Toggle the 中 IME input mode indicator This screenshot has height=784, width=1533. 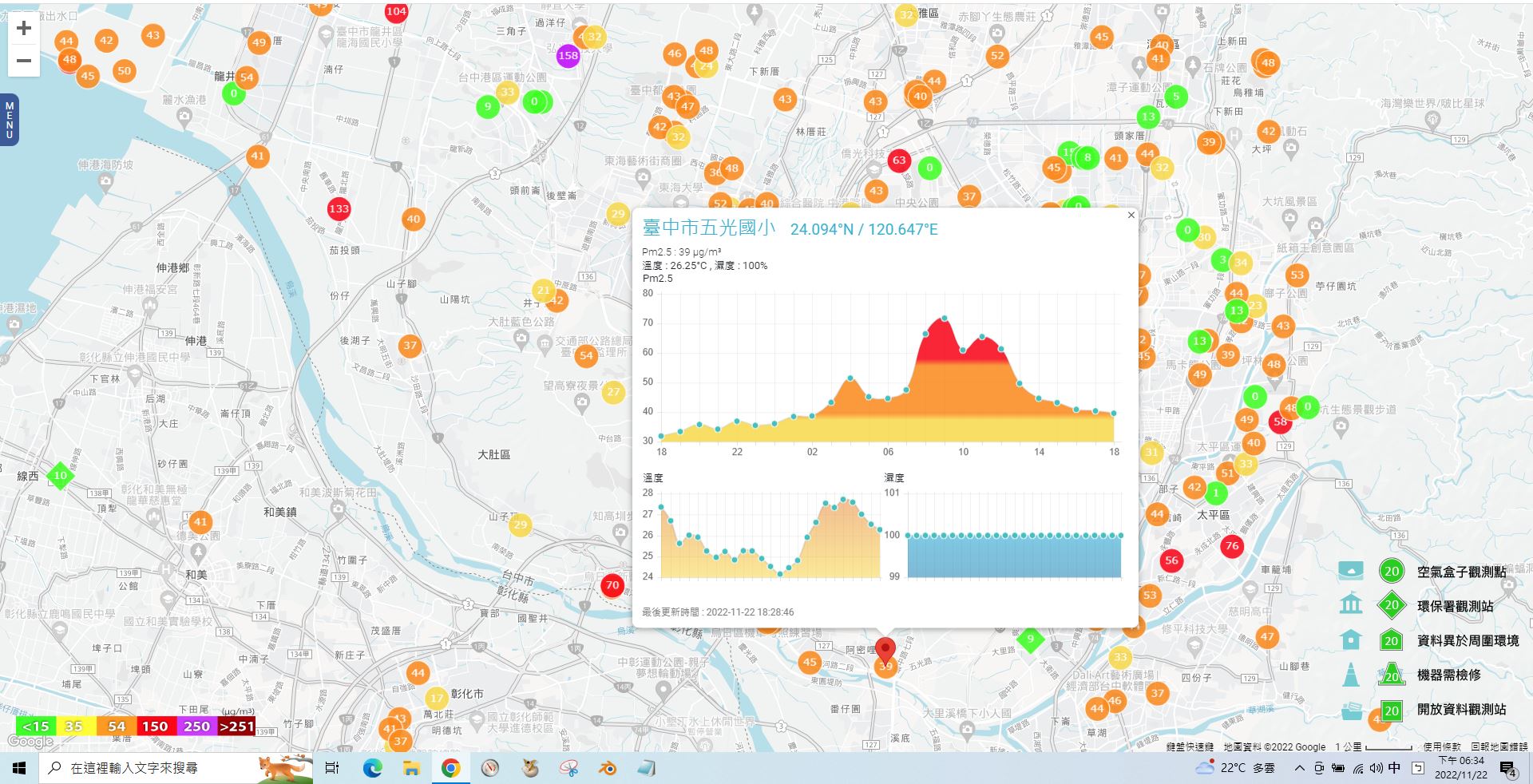pos(1394,768)
